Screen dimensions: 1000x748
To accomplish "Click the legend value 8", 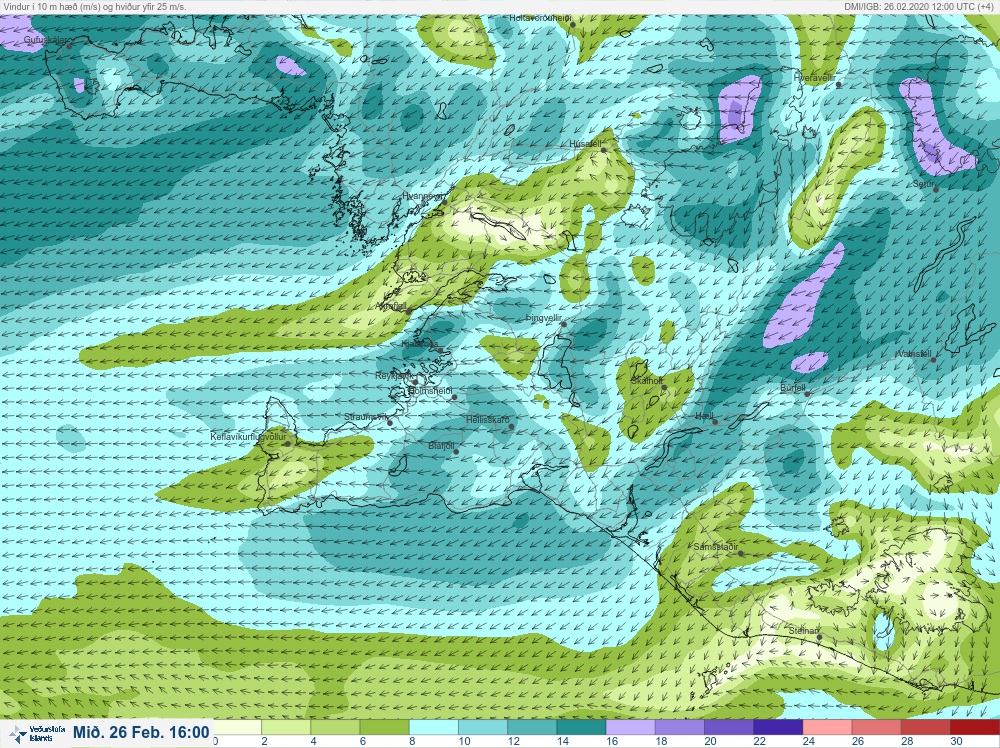I will click(413, 741).
